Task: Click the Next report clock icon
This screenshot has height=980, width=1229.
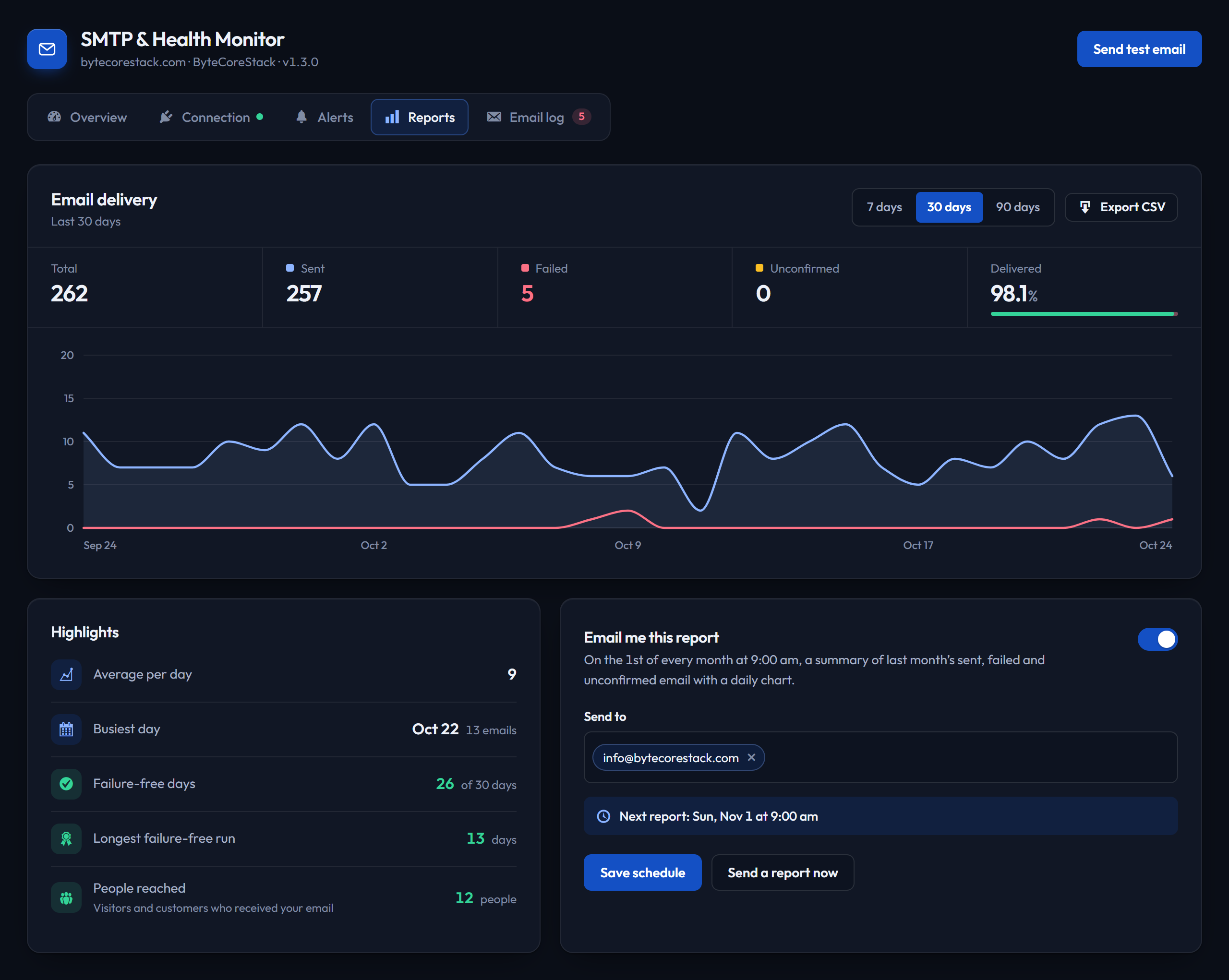Action: click(603, 816)
